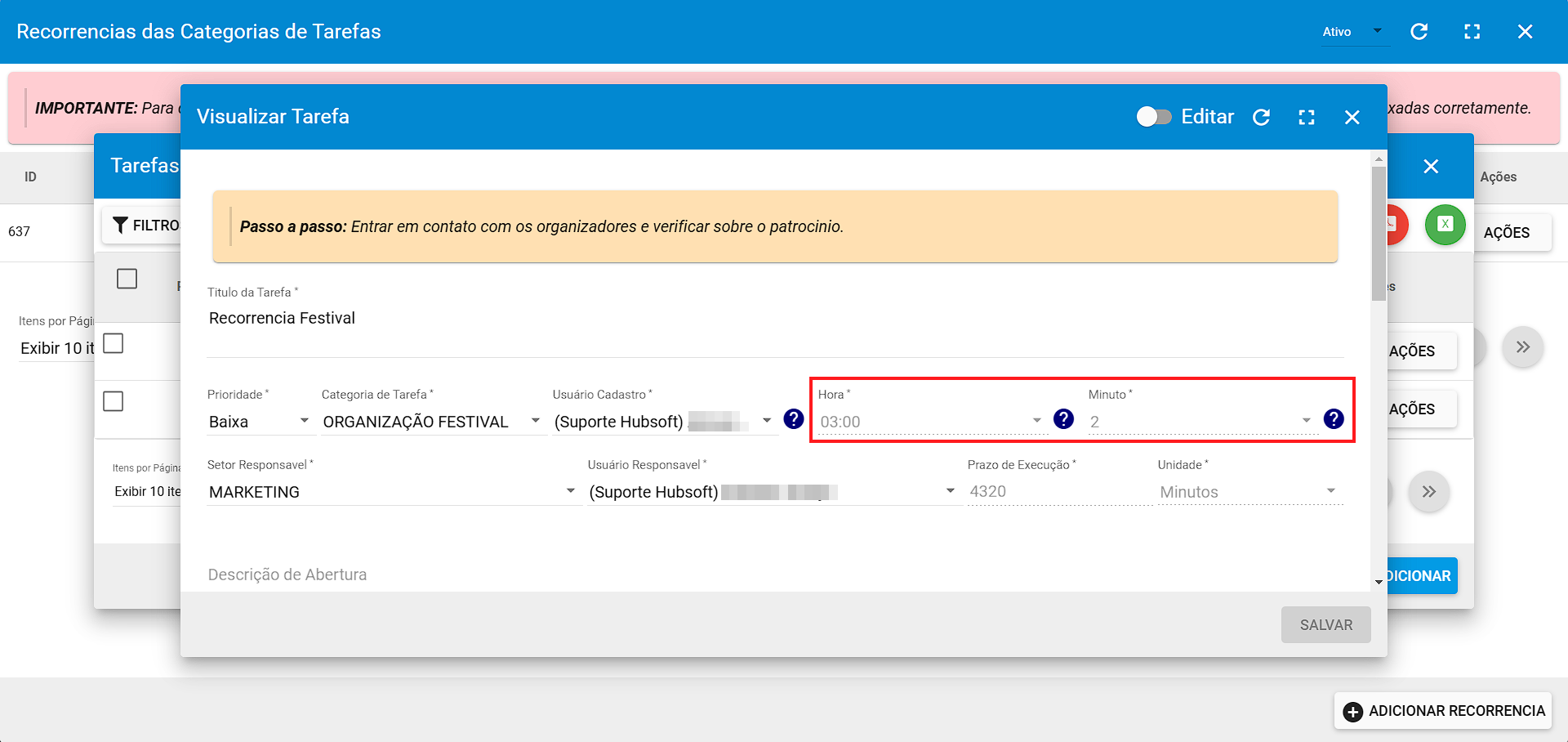
Task: Click the Ações column header
Action: point(1498,177)
